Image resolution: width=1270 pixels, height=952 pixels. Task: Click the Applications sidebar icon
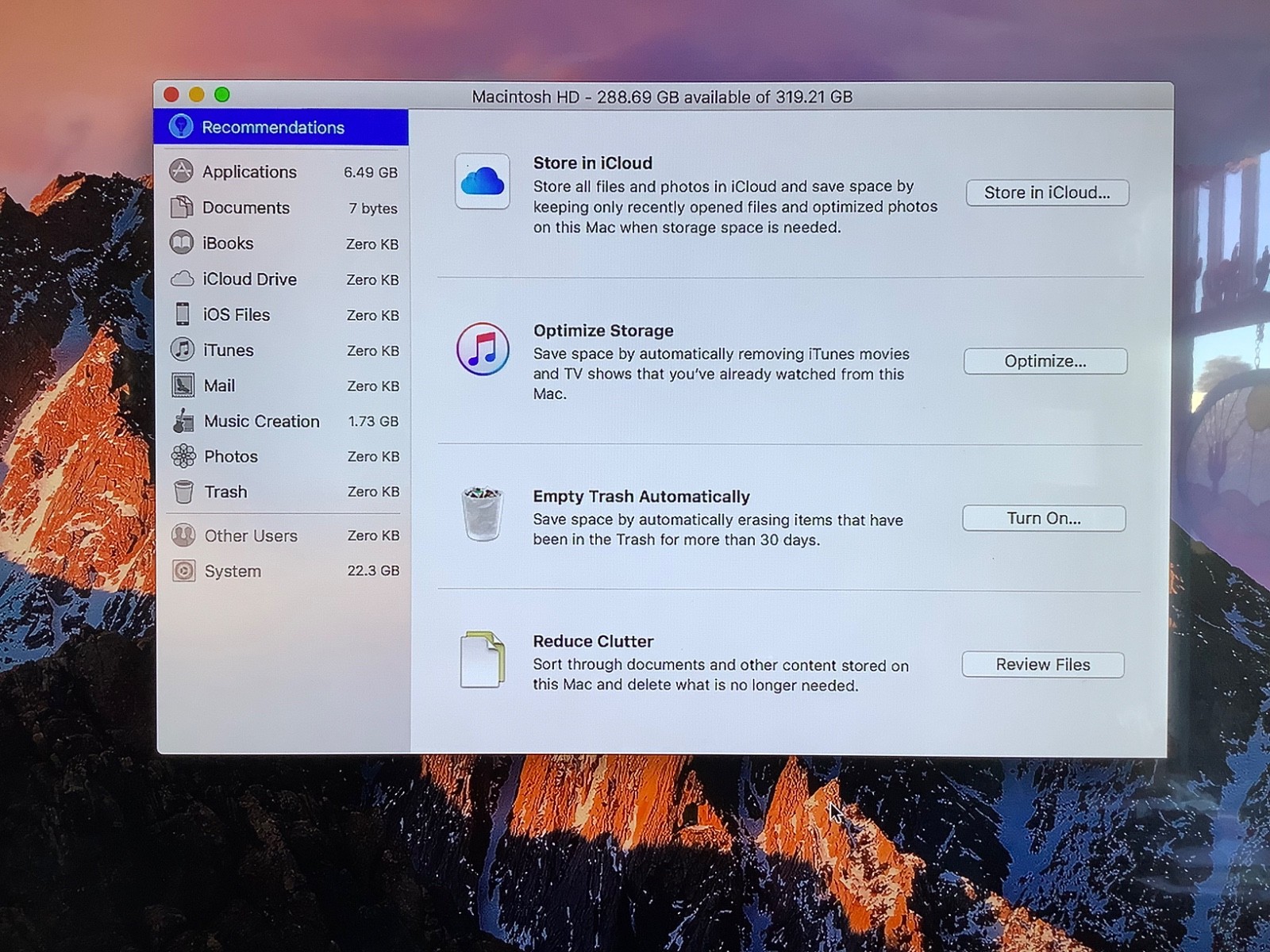tap(182, 171)
